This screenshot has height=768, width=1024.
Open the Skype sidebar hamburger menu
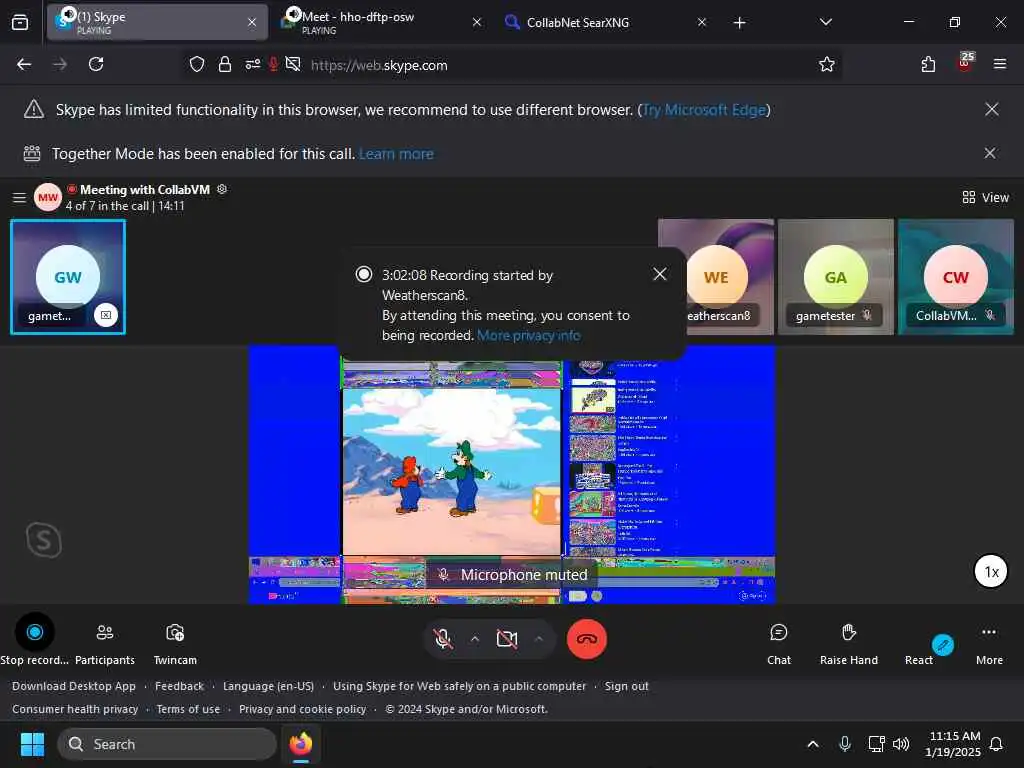tap(20, 197)
